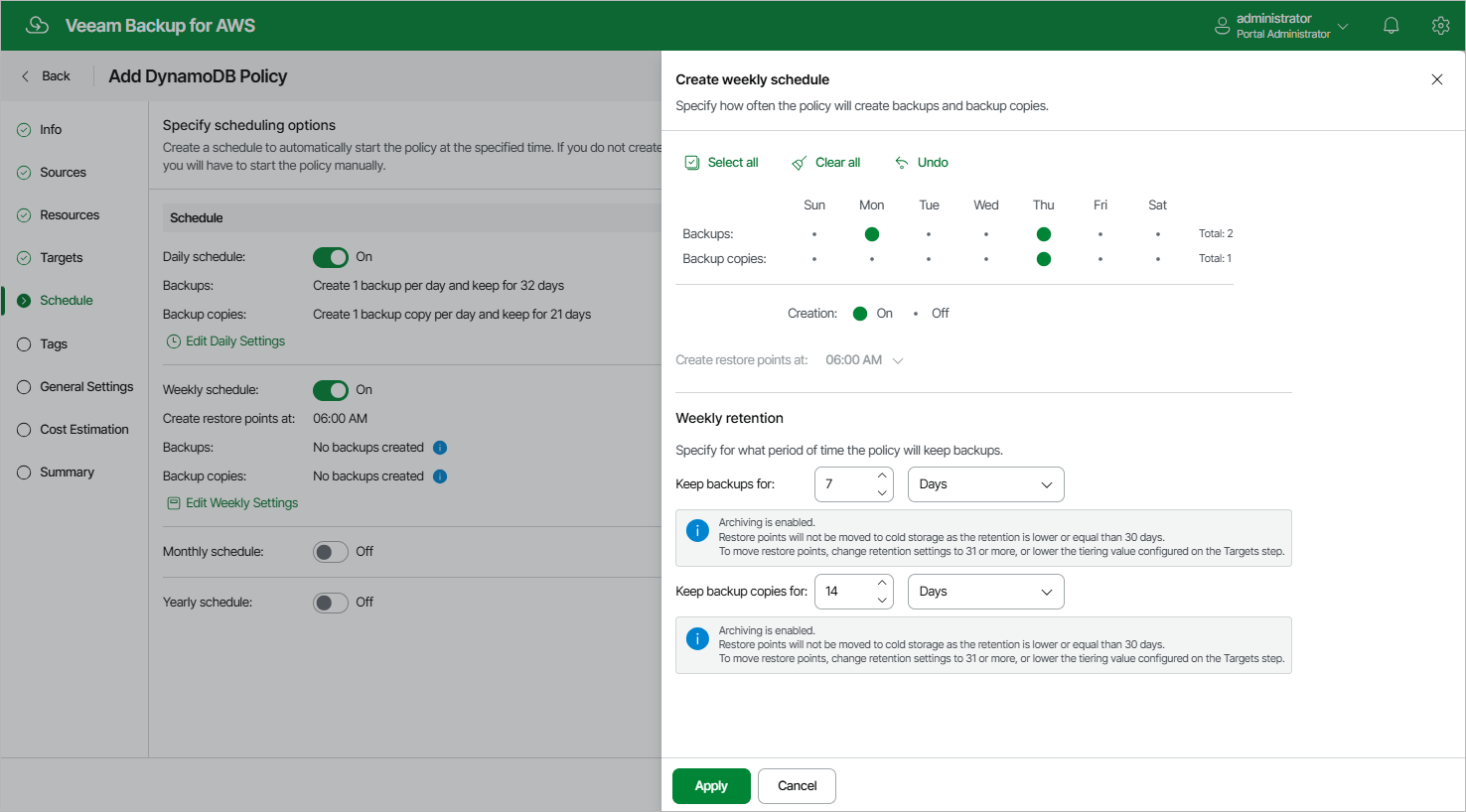Image resolution: width=1466 pixels, height=812 pixels.
Task: Click the Clear all broom icon
Action: point(799,163)
